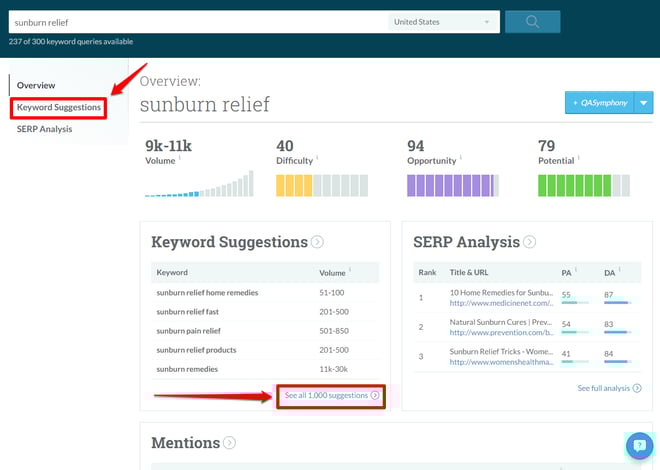The width and height of the screenshot is (660, 470).
Task: Expand the QASymphony list dropdown arrow
Action: pos(644,103)
